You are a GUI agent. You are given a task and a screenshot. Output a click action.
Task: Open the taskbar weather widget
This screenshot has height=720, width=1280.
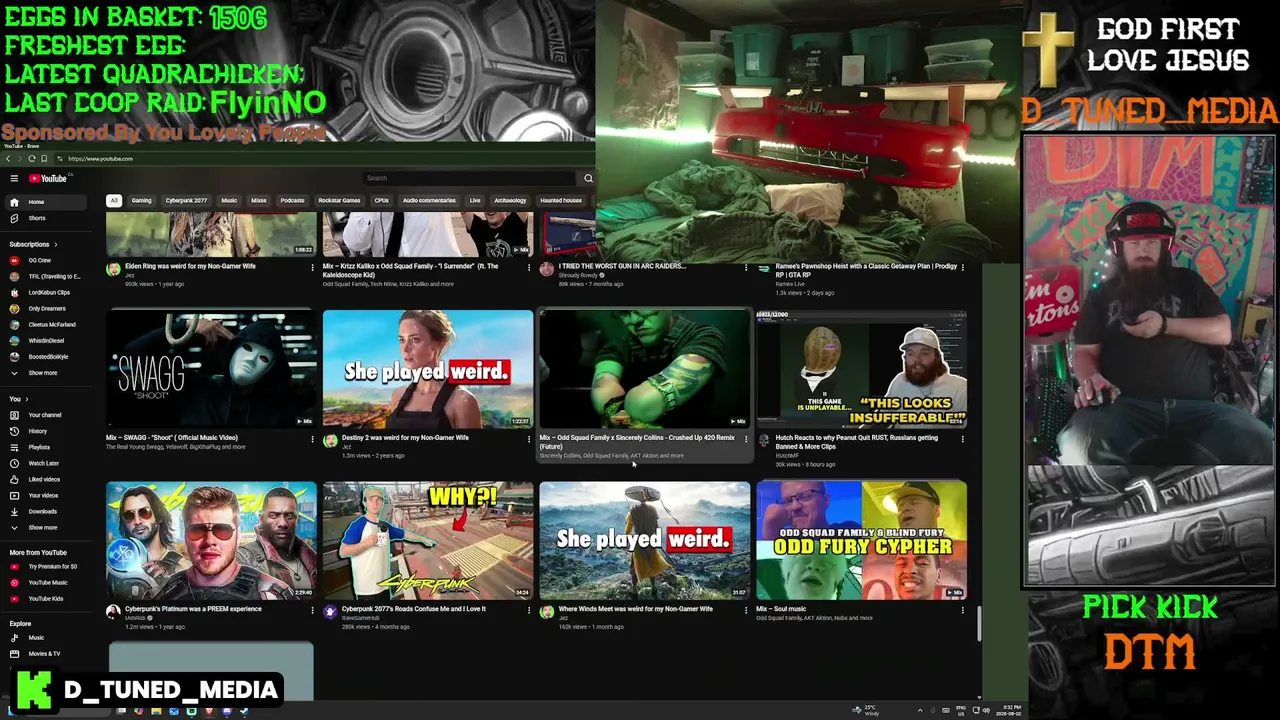point(866,710)
